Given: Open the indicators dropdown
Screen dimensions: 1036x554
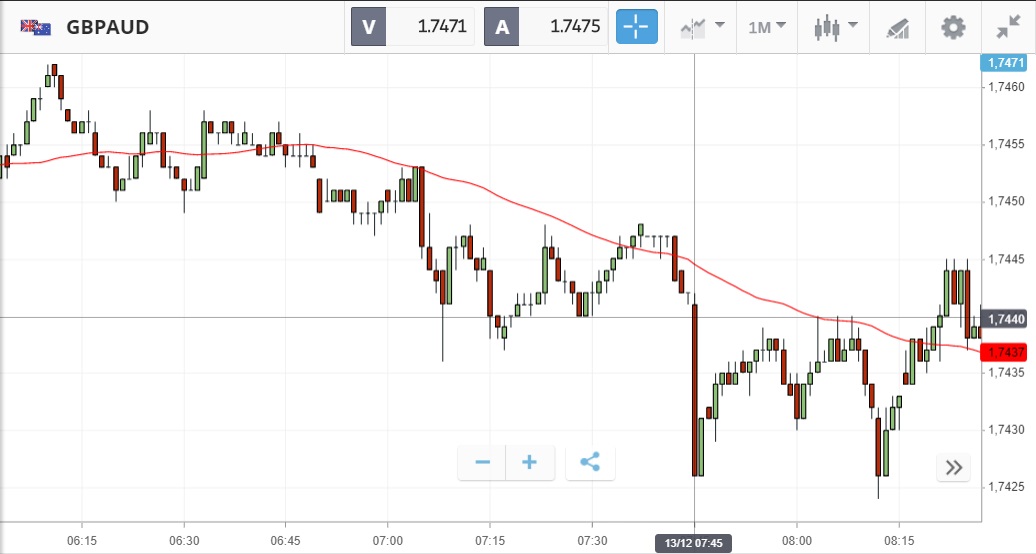Looking at the screenshot, I should (x=702, y=27).
